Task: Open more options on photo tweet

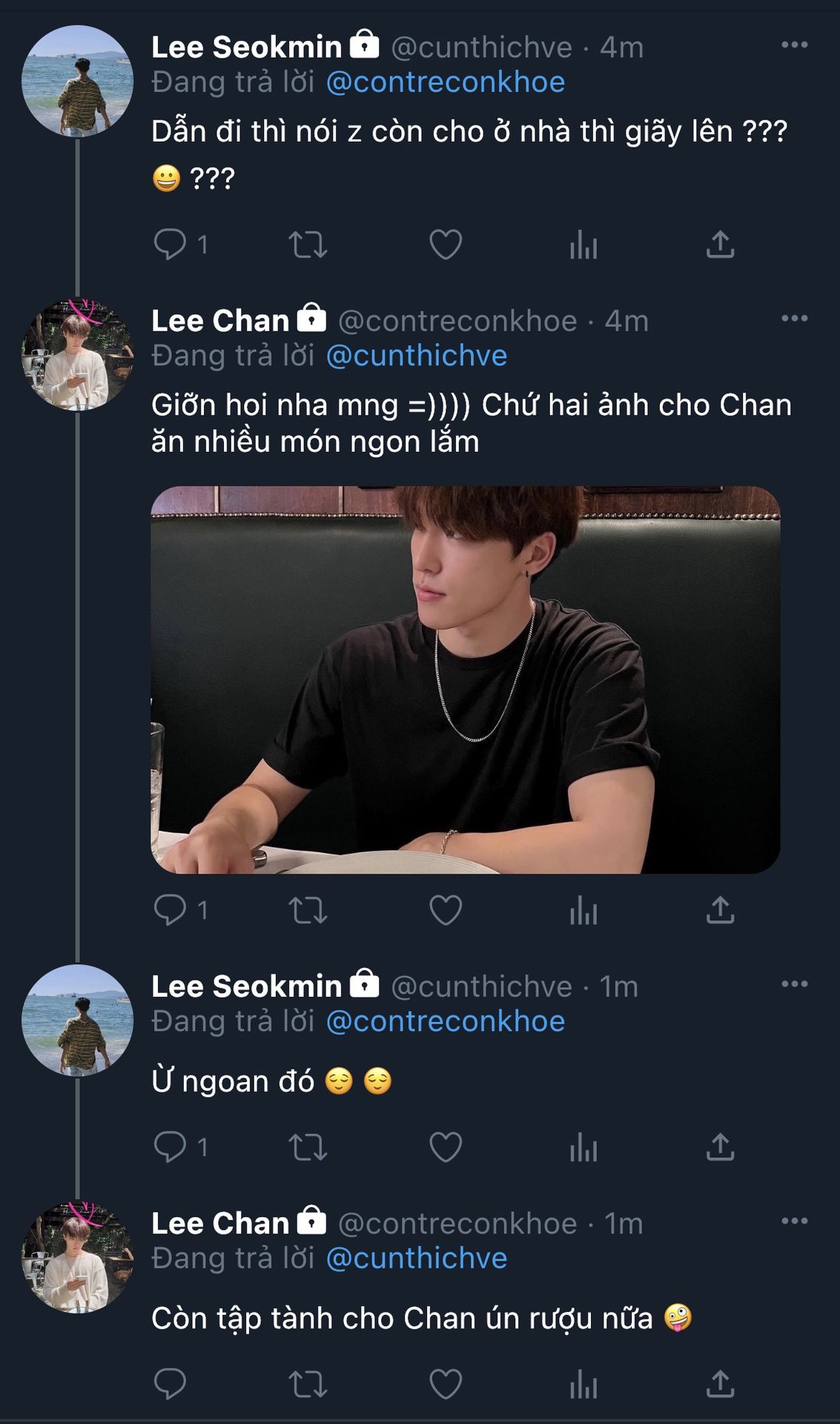Action: click(794, 319)
